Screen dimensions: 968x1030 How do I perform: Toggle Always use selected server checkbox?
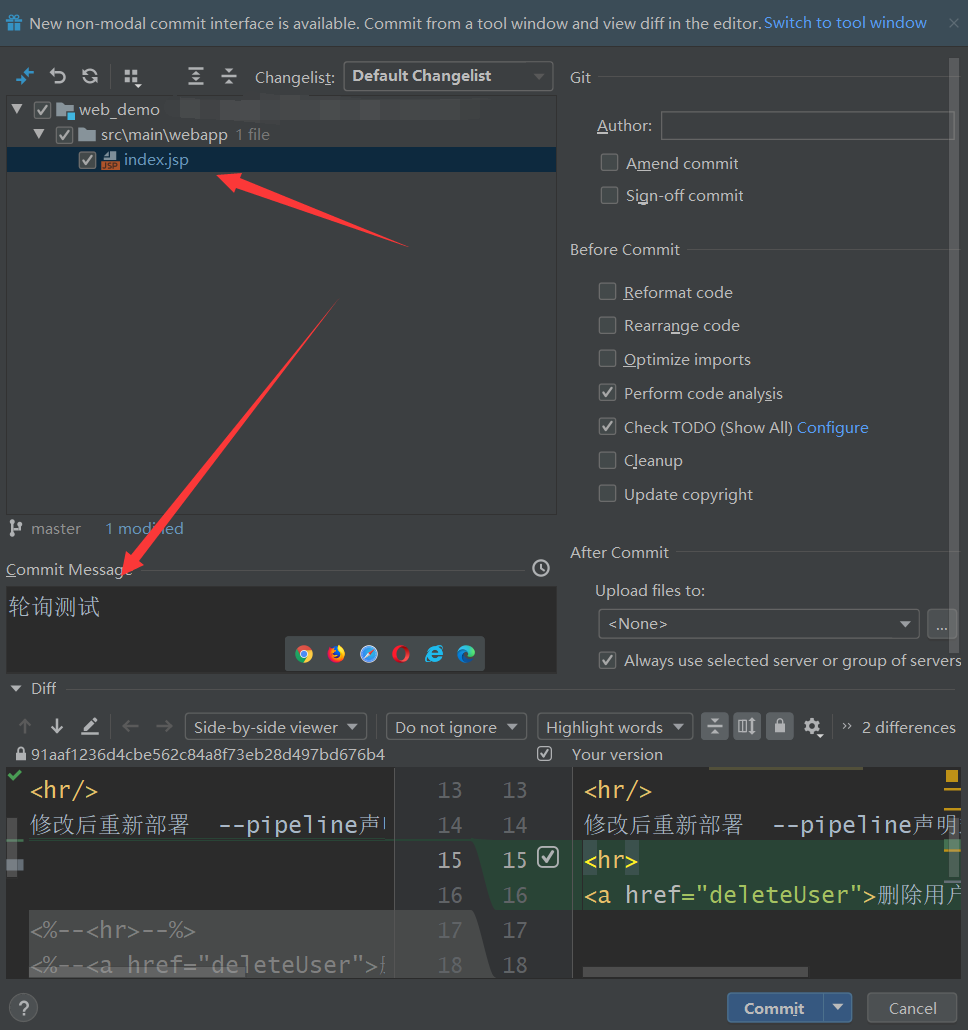click(x=607, y=660)
